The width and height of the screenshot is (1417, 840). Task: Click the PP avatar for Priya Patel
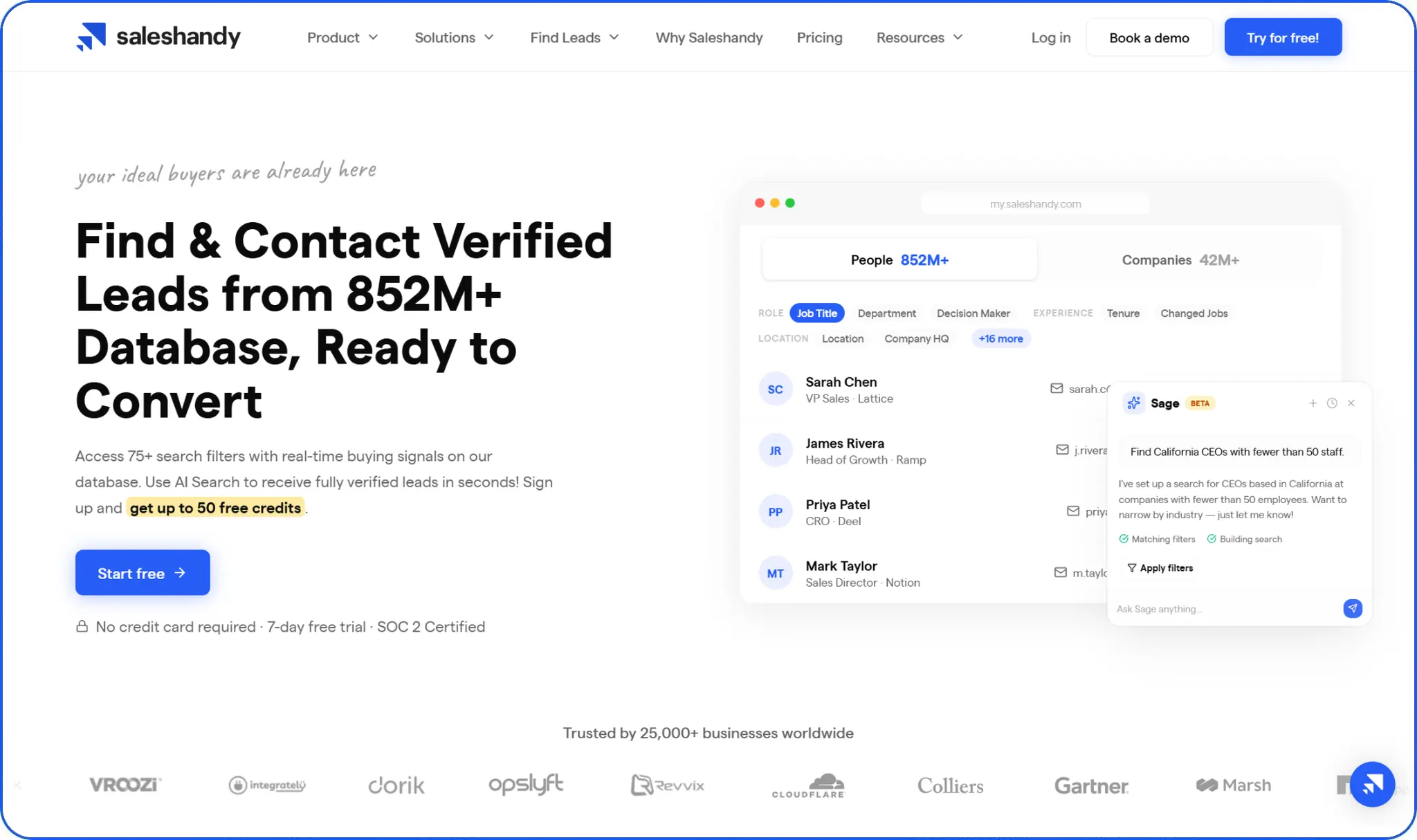pyautogui.click(x=775, y=511)
